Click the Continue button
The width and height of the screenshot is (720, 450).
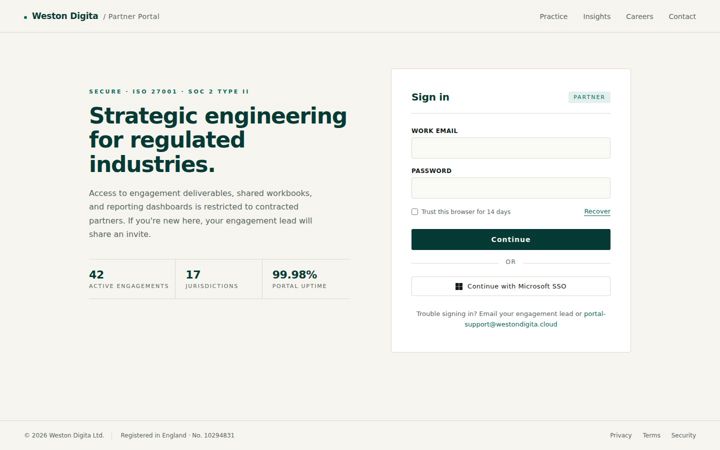(511, 239)
